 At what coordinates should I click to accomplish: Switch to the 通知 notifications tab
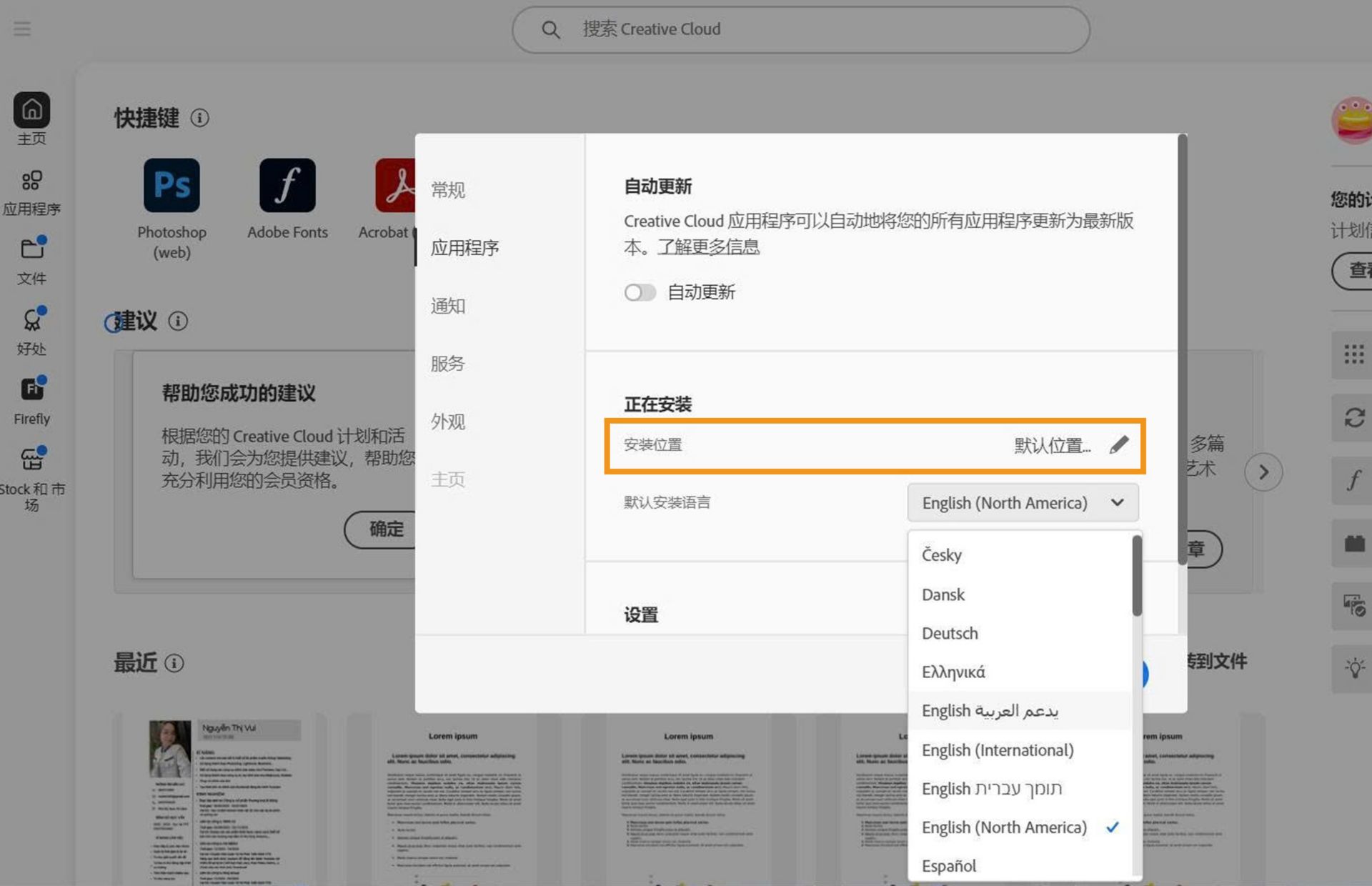[x=448, y=306]
